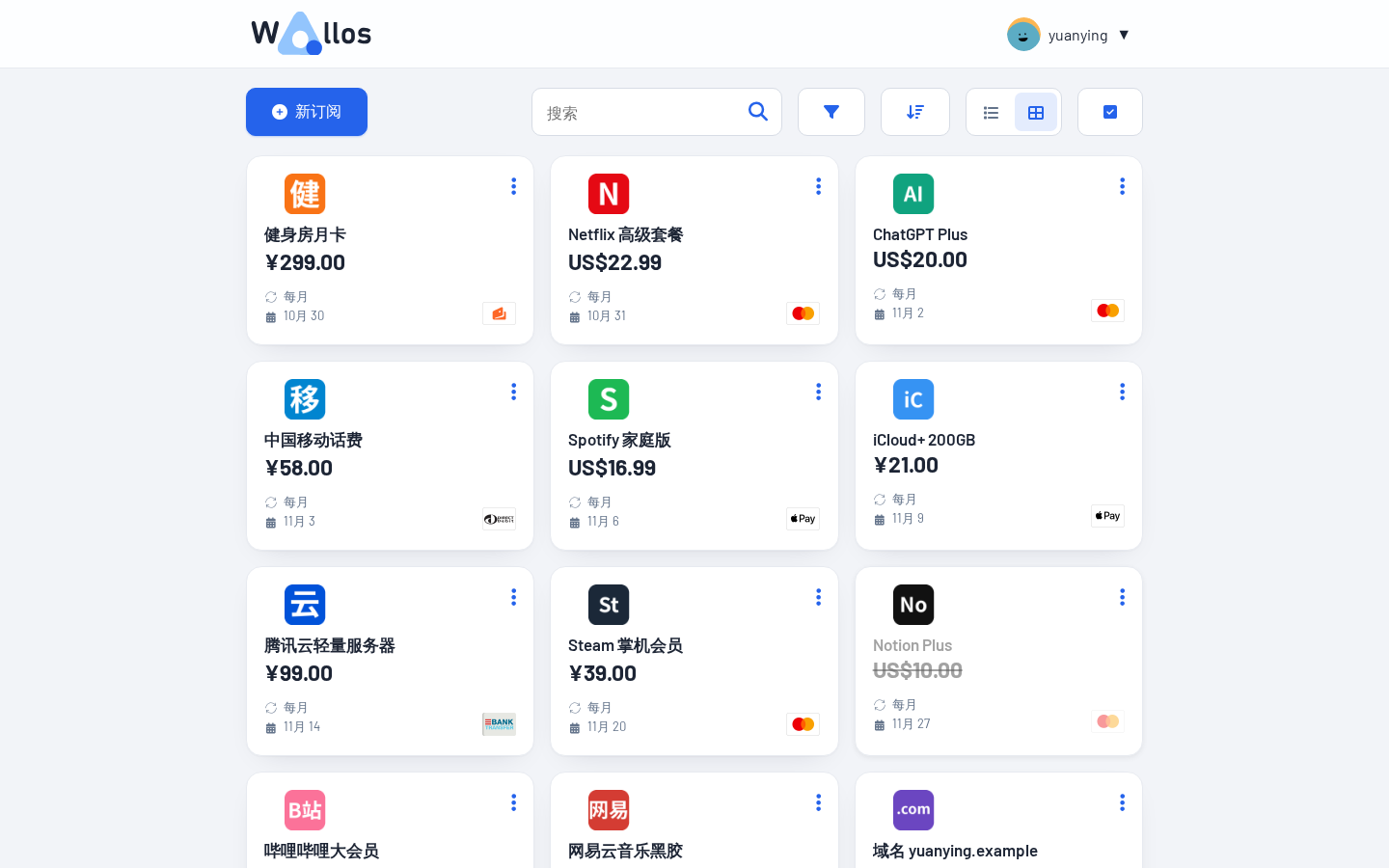Click the search magnifier icon

(758, 112)
